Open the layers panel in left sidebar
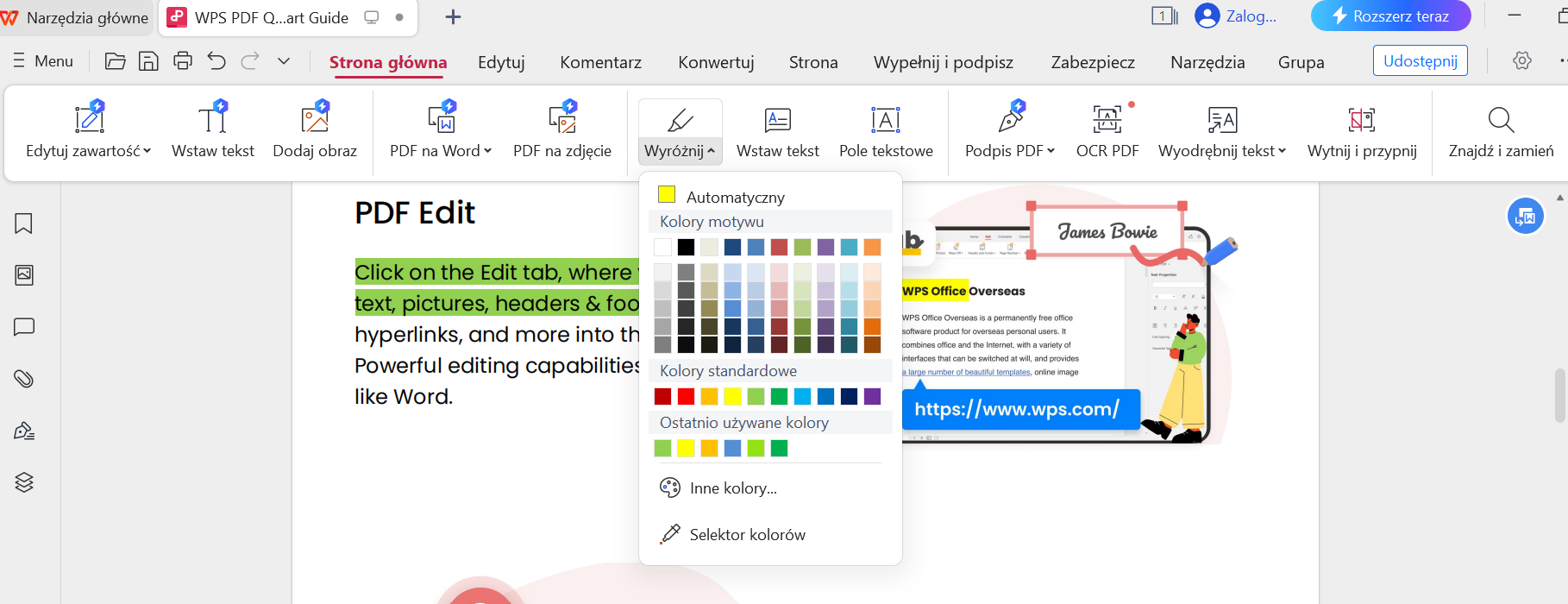Viewport: 1568px width, 604px height. coord(24,482)
